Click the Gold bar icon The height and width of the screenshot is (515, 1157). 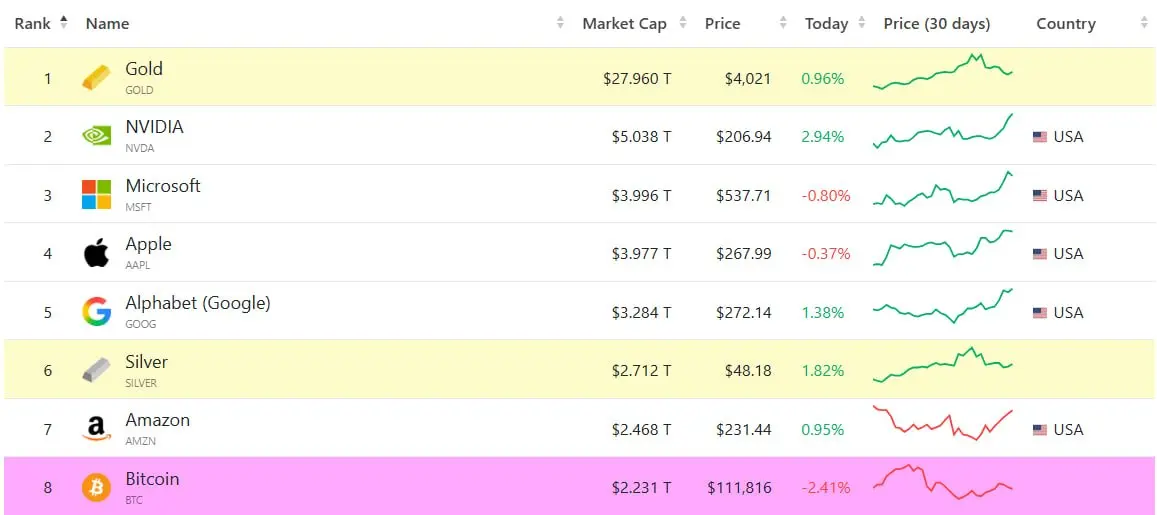point(96,78)
